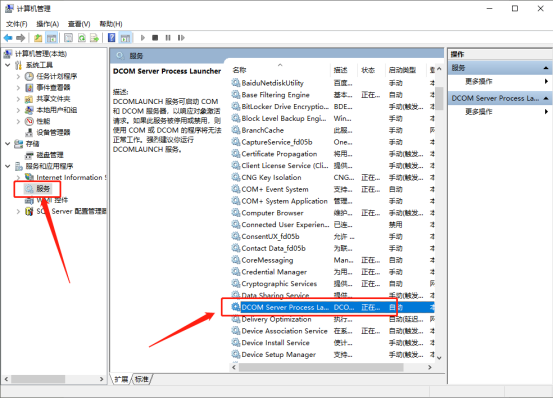Toggle the Show/Hide Action Pane icon

tap(125, 38)
